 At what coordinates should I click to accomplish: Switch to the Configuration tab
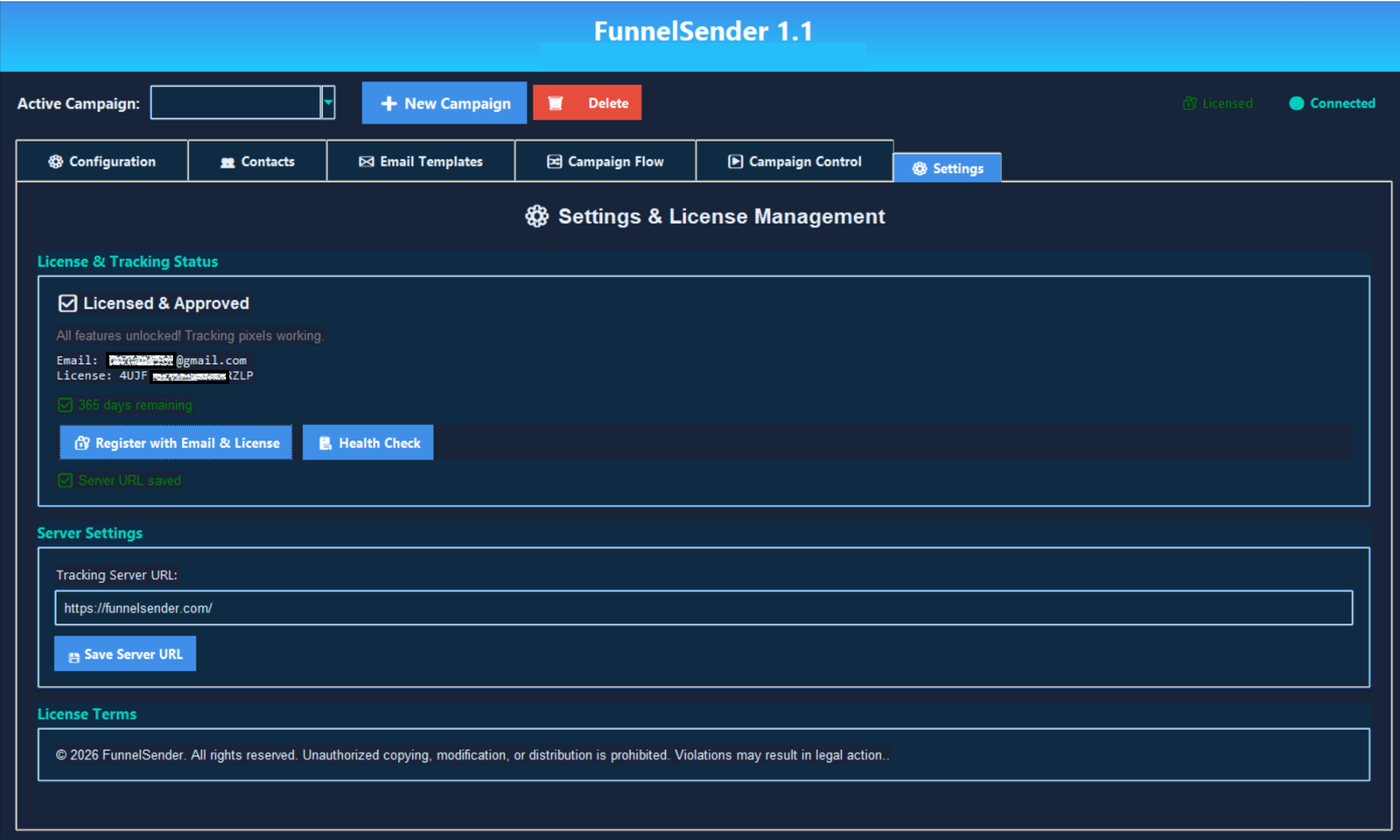click(x=101, y=161)
